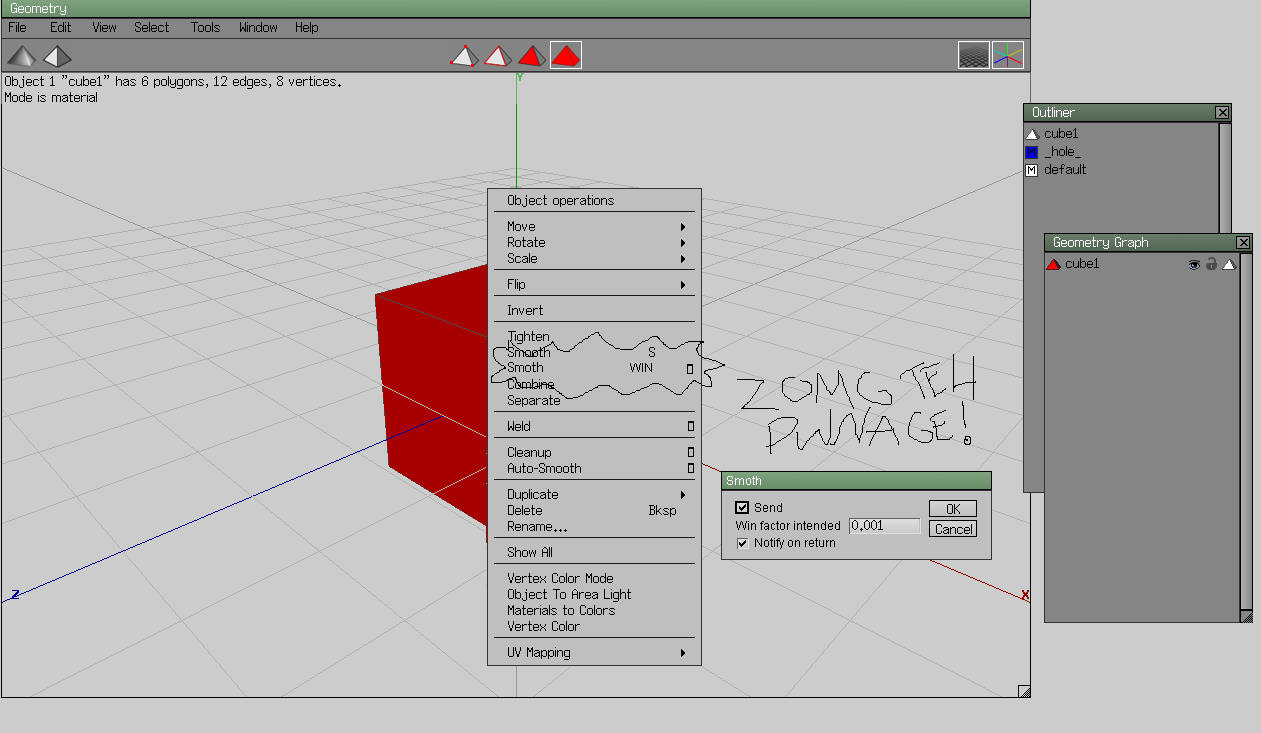This screenshot has width=1261, height=733.
Task: Toggle the ground plane grid icon
Action: click(974, 55)
